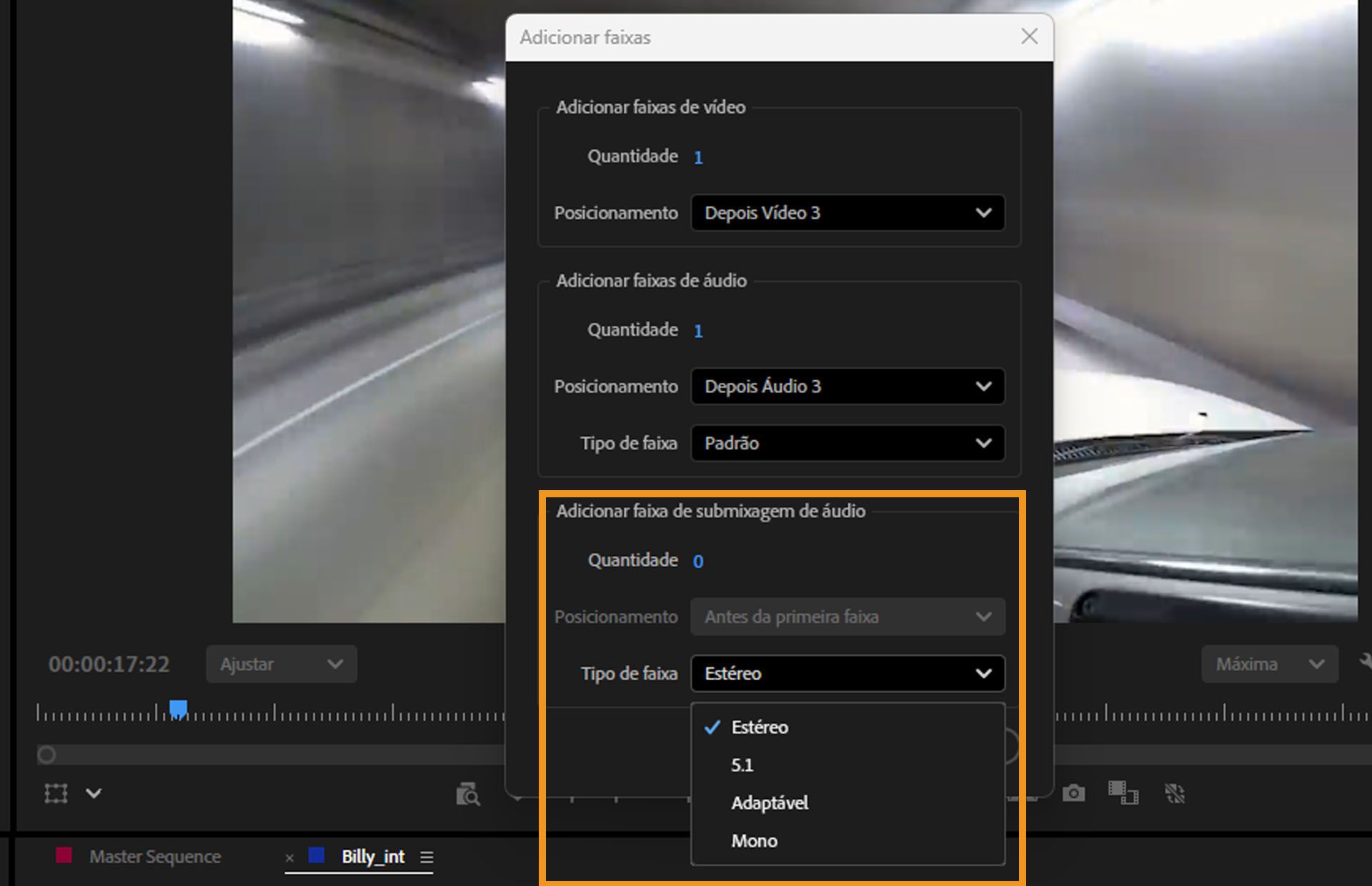
Task: Open the Depois Áudio 3 dropdown
Action: click(847, 387)
